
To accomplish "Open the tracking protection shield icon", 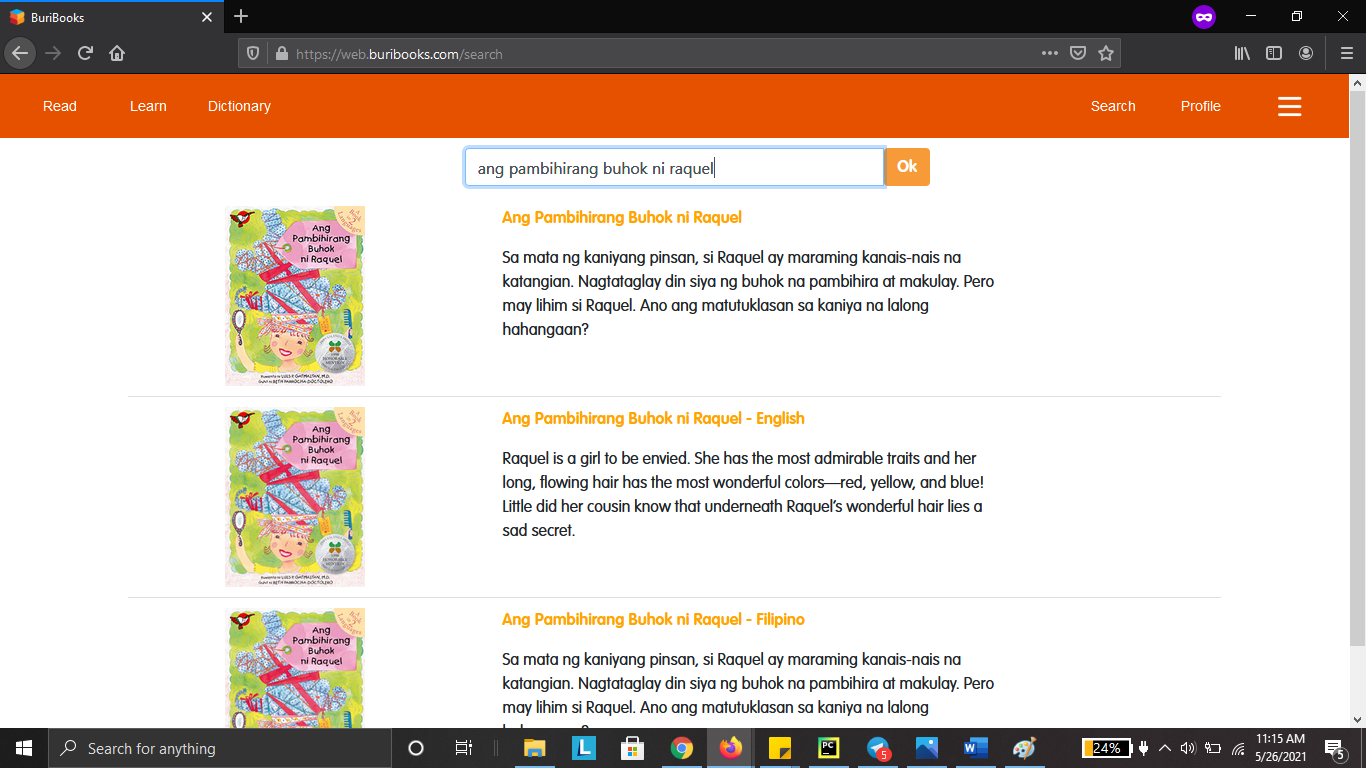I will (x=253, y=54).
